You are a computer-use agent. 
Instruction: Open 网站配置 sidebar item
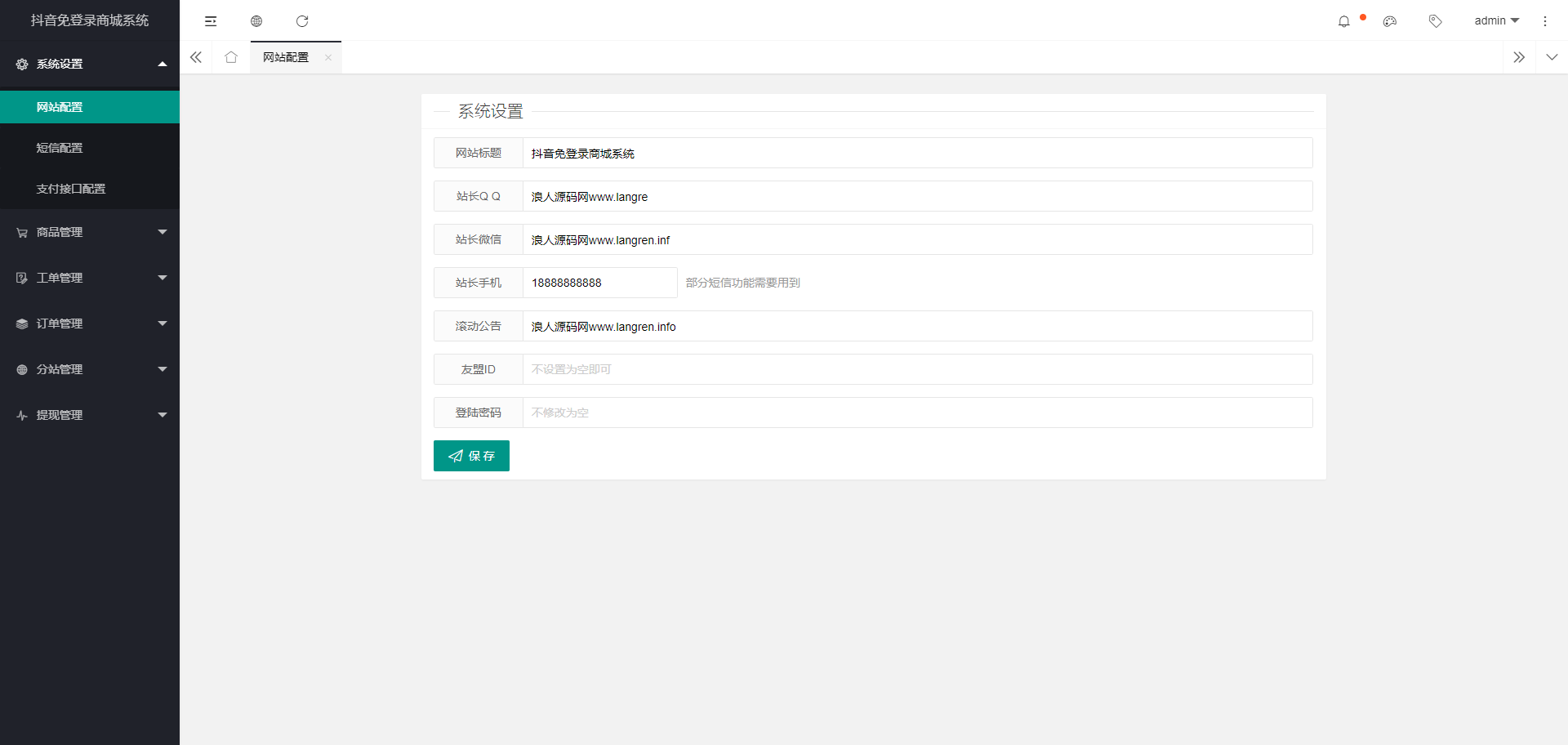90,107
